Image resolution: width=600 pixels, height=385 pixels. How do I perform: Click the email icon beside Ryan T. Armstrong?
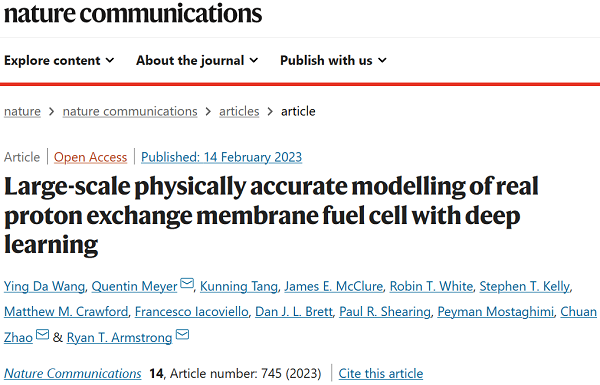point(182,334)
